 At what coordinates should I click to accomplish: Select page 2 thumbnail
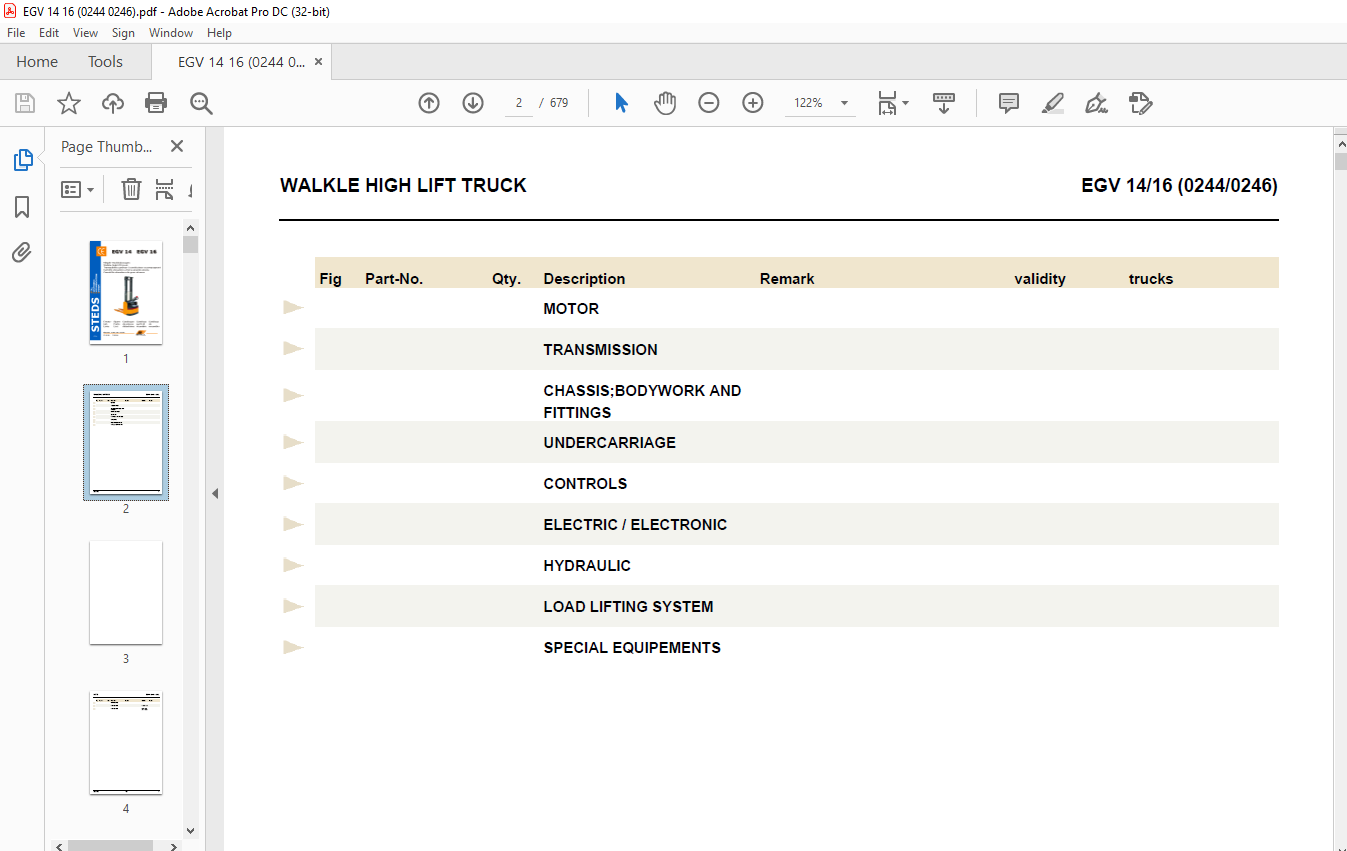click(126, 442)
